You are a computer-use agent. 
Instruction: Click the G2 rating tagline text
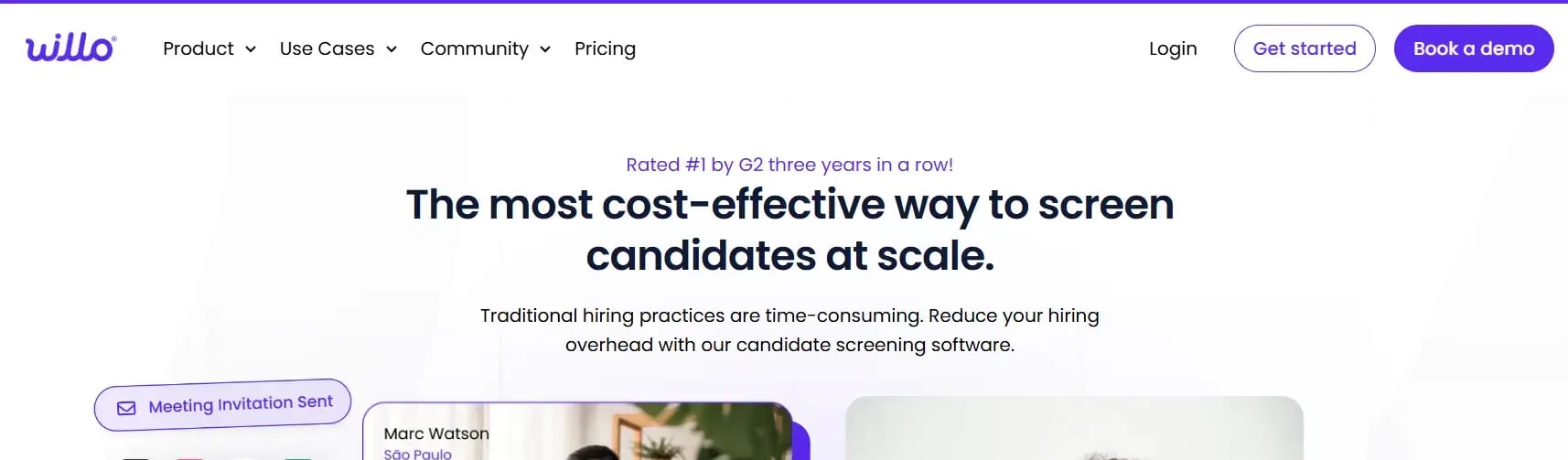(789, 165)
